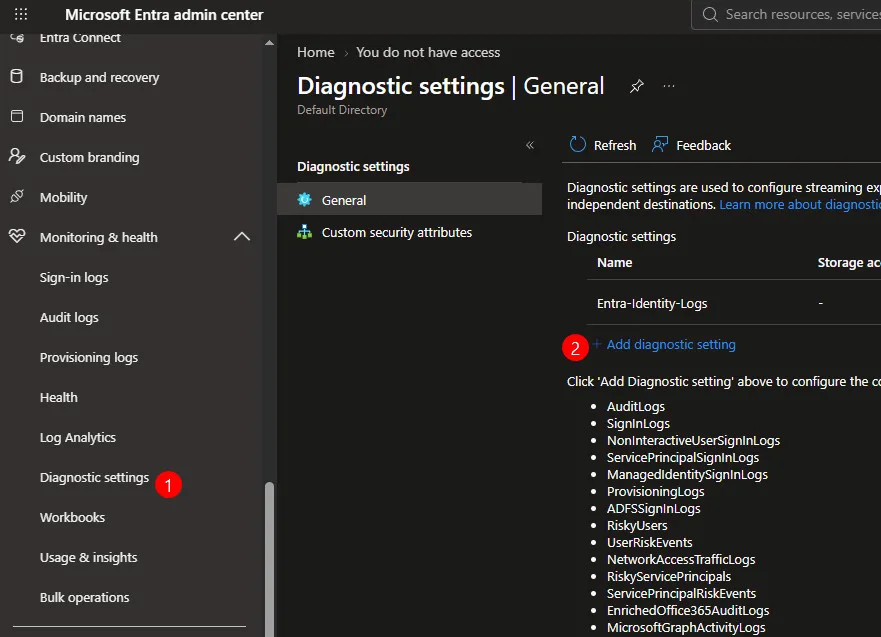Click ProvisioningLogs entry
The width and height of the screenshot is (881, 637).
click(x=655, y=492)
